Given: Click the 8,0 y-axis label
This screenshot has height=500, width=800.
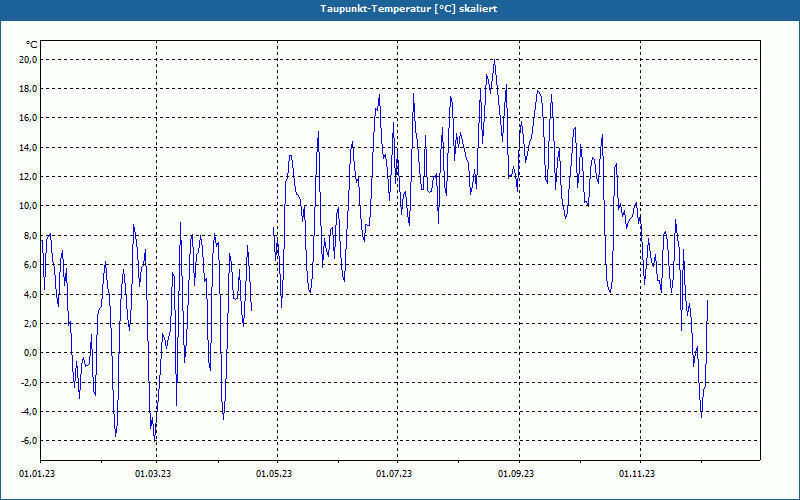Looking at the screenshot, I should pyautogui.click(x=30, y=236).
